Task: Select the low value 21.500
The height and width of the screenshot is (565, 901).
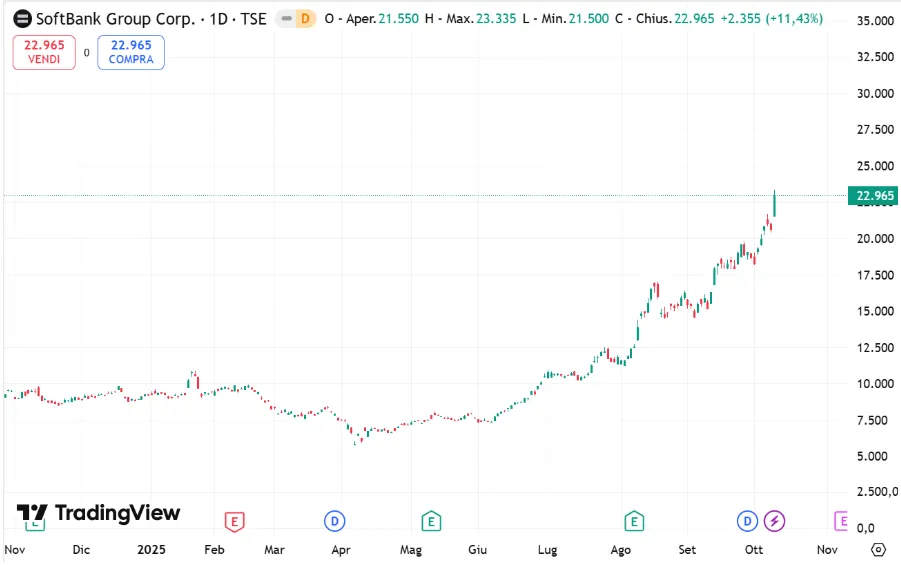Action: tap(589, 19)
